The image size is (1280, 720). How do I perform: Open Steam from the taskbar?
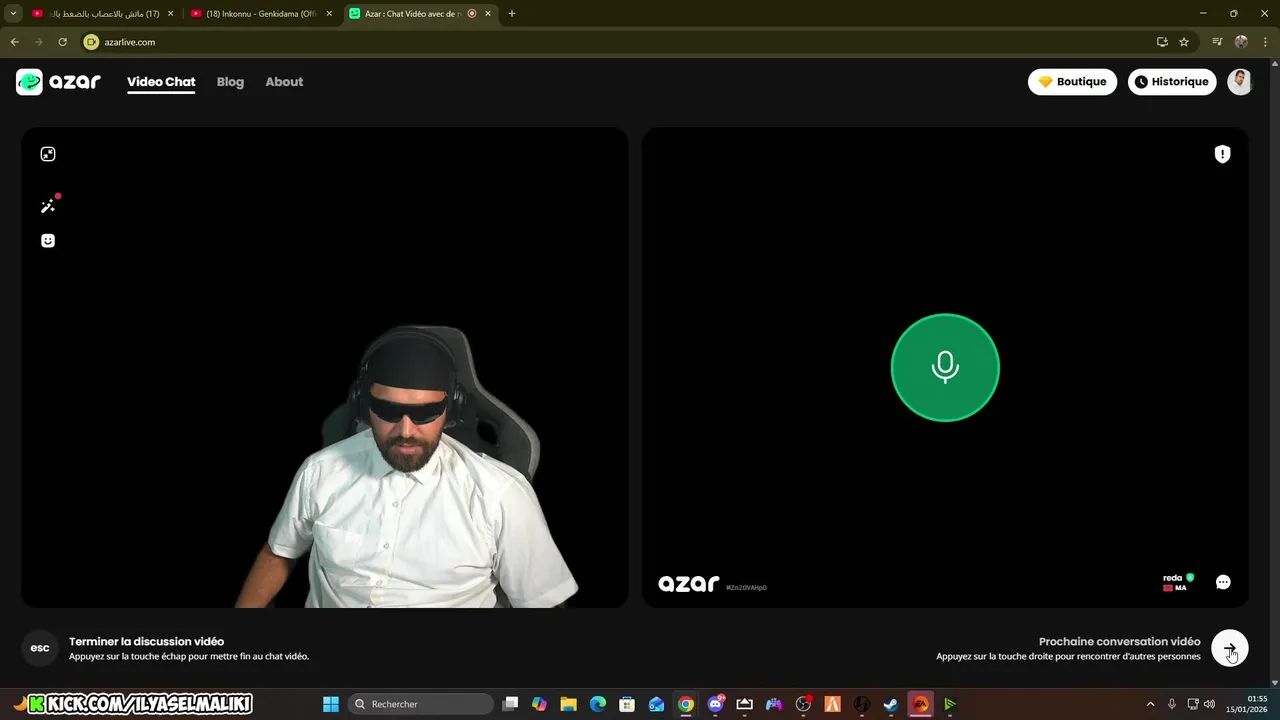(891, 704)
